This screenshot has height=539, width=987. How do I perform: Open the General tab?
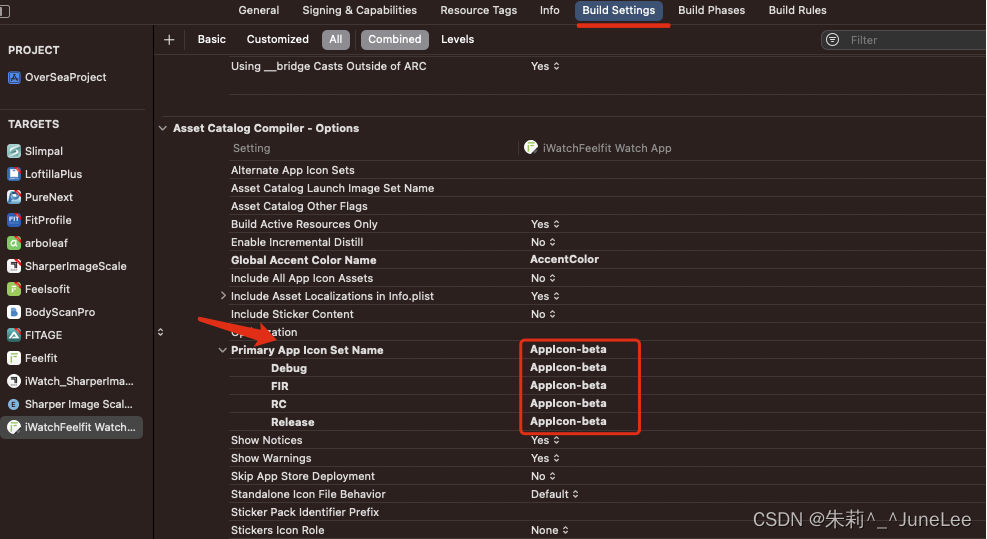coord(259,10)
